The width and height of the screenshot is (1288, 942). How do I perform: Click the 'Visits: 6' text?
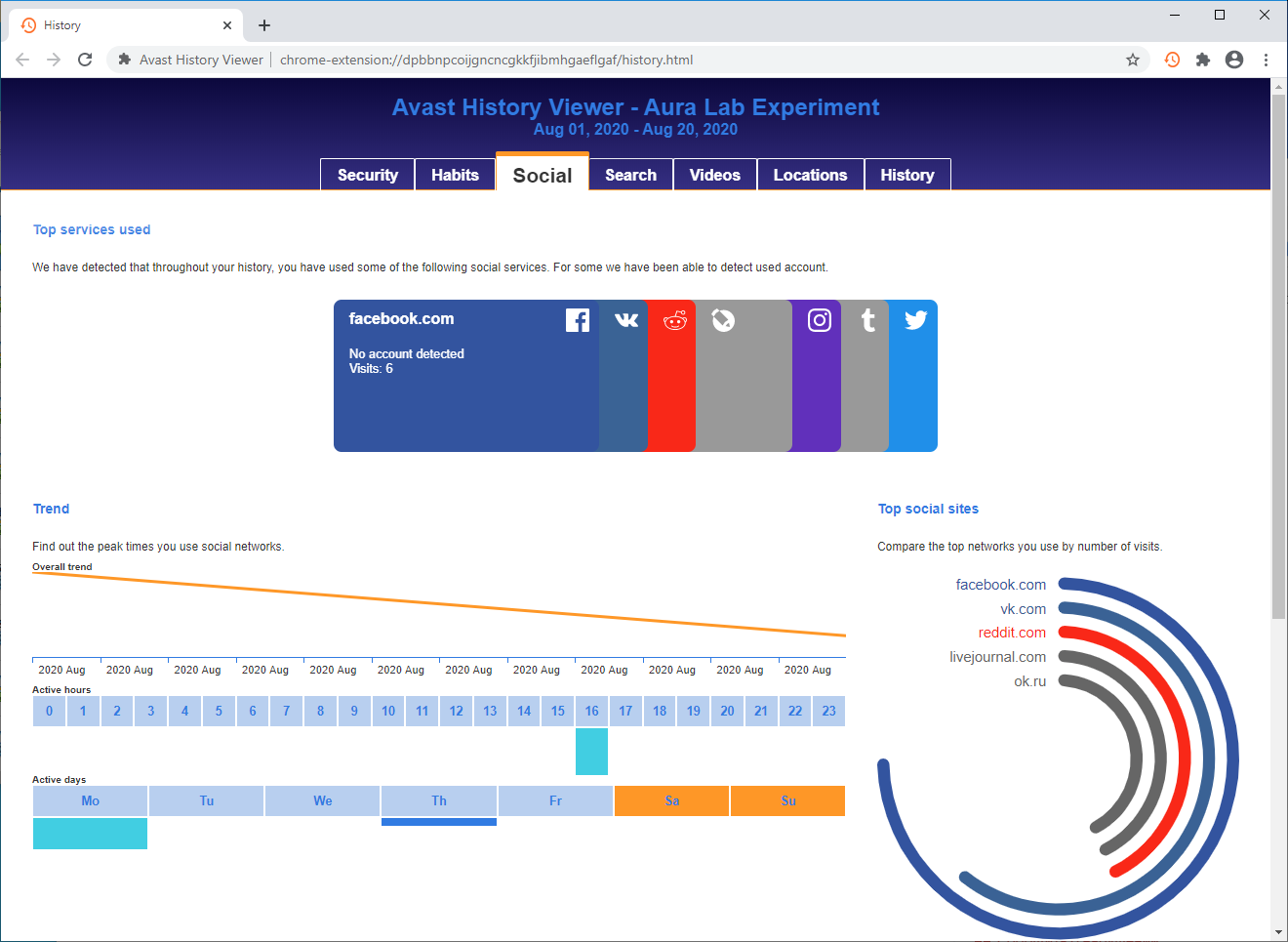(x=371, y=368)
